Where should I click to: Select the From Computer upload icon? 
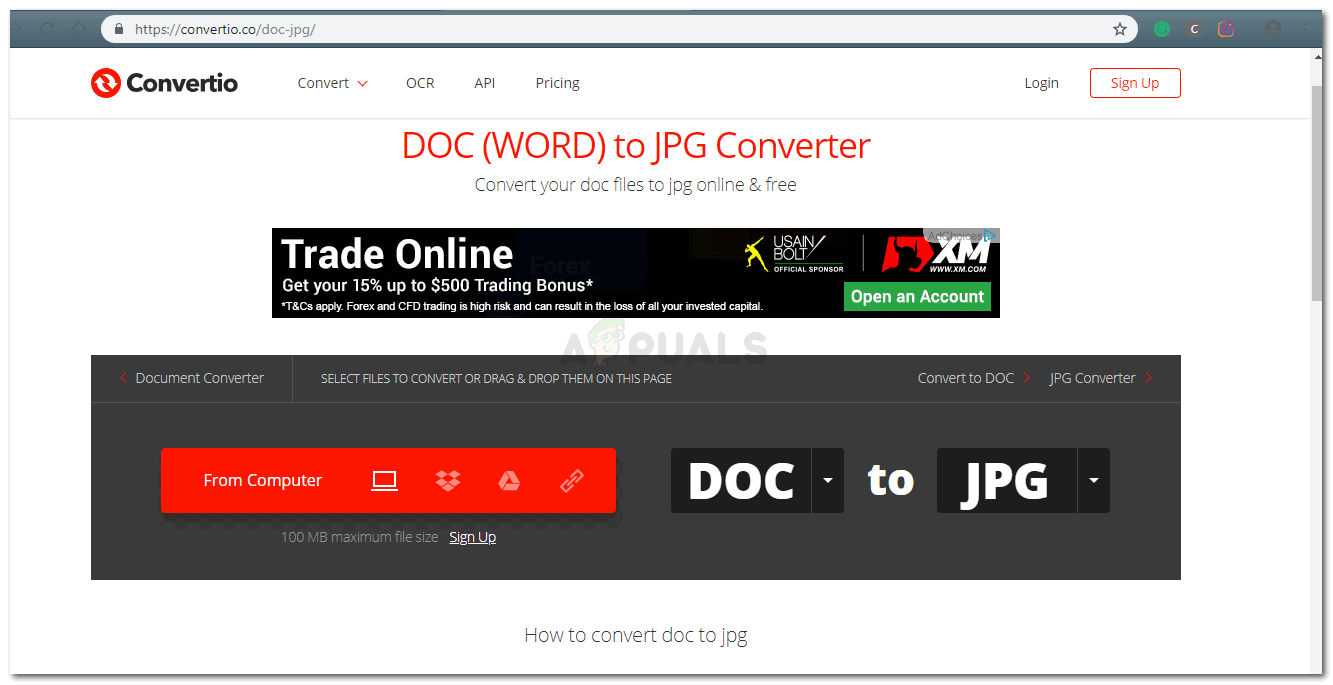[x=384, y=480]
